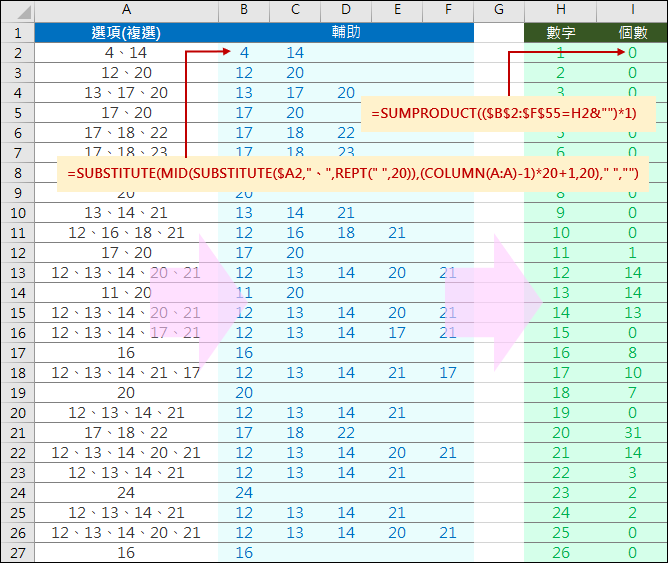
Task: Click cell A21 containing 17、18、22
Action: click(x=126, y=433)
